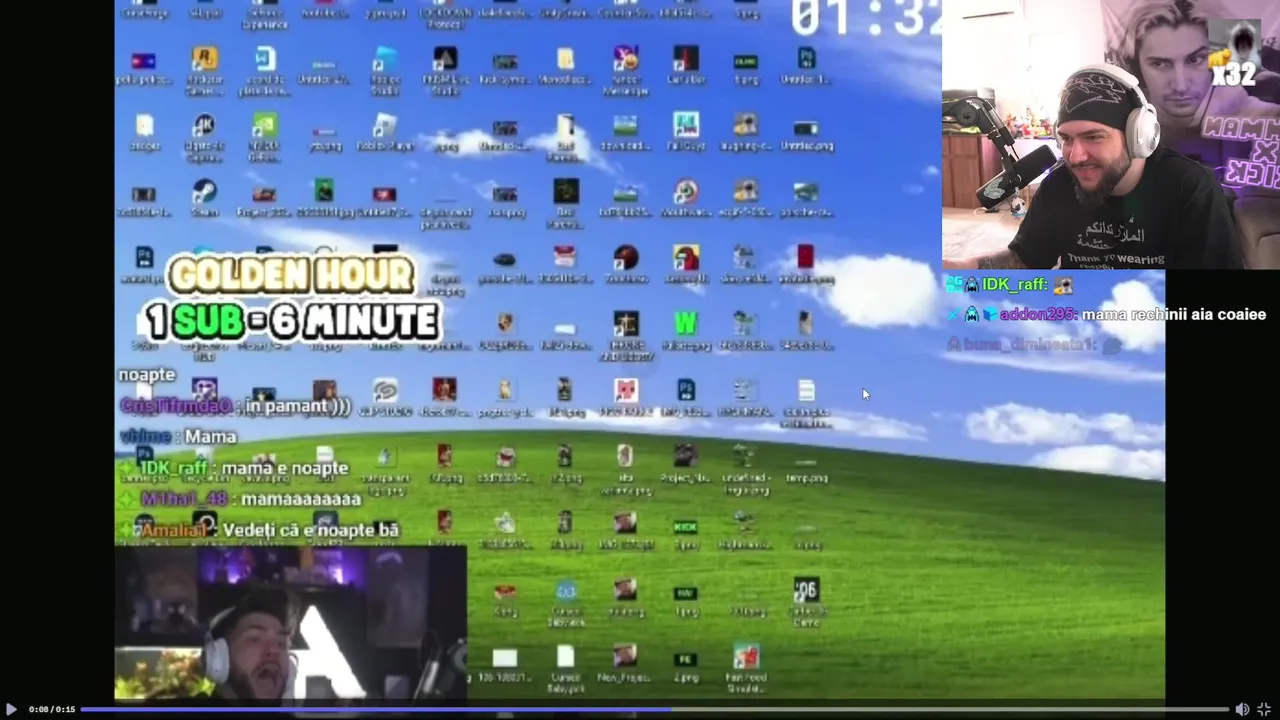This screenshot has height=720, width=1280.
Task: Open the Cursed Sidewalk blue round icon
Action: 565,590
